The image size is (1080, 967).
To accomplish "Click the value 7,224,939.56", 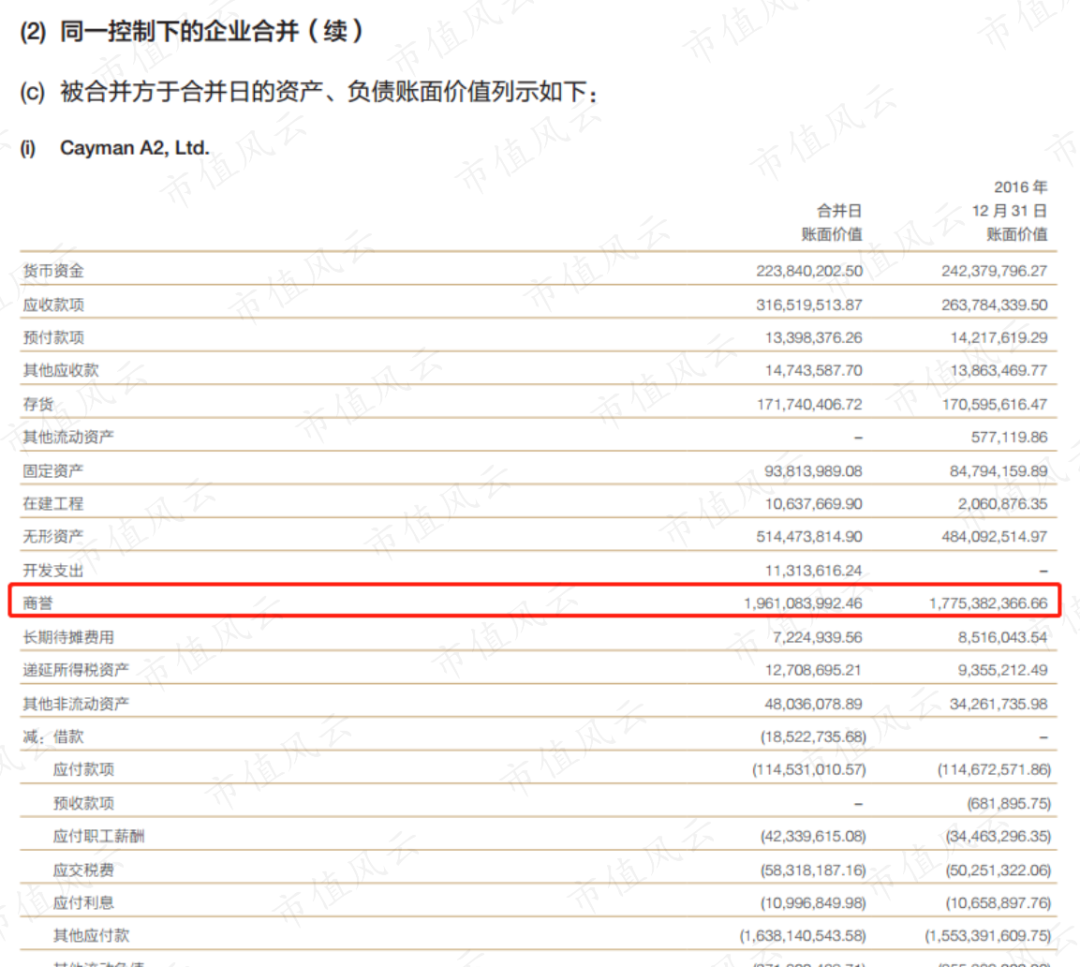I will click(x=818, y=637).
